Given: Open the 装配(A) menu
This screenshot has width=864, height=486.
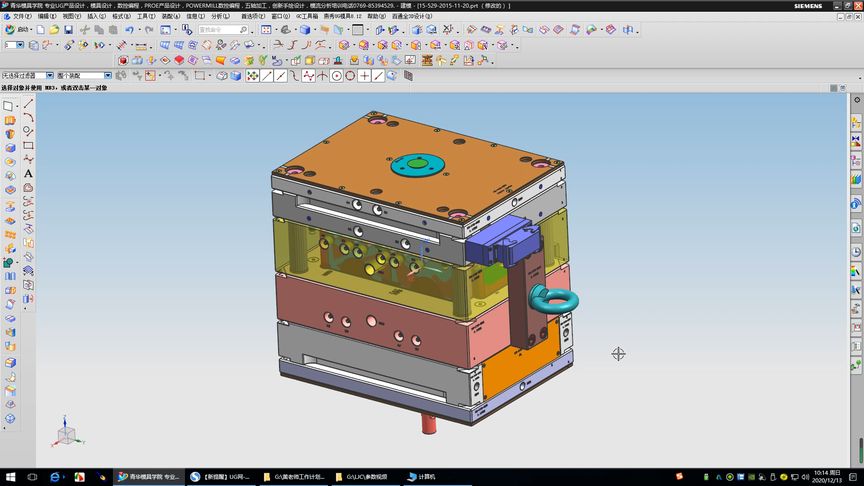Looking at the screenshot, I should (170, 16).
